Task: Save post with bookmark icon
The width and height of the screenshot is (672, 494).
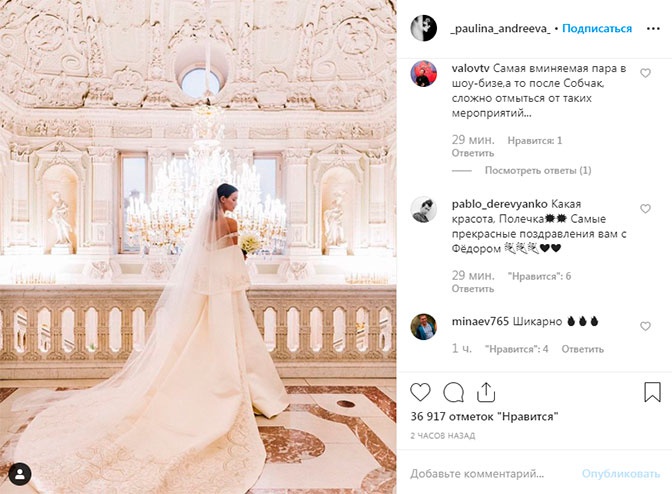Action: [x=652, y=392]
